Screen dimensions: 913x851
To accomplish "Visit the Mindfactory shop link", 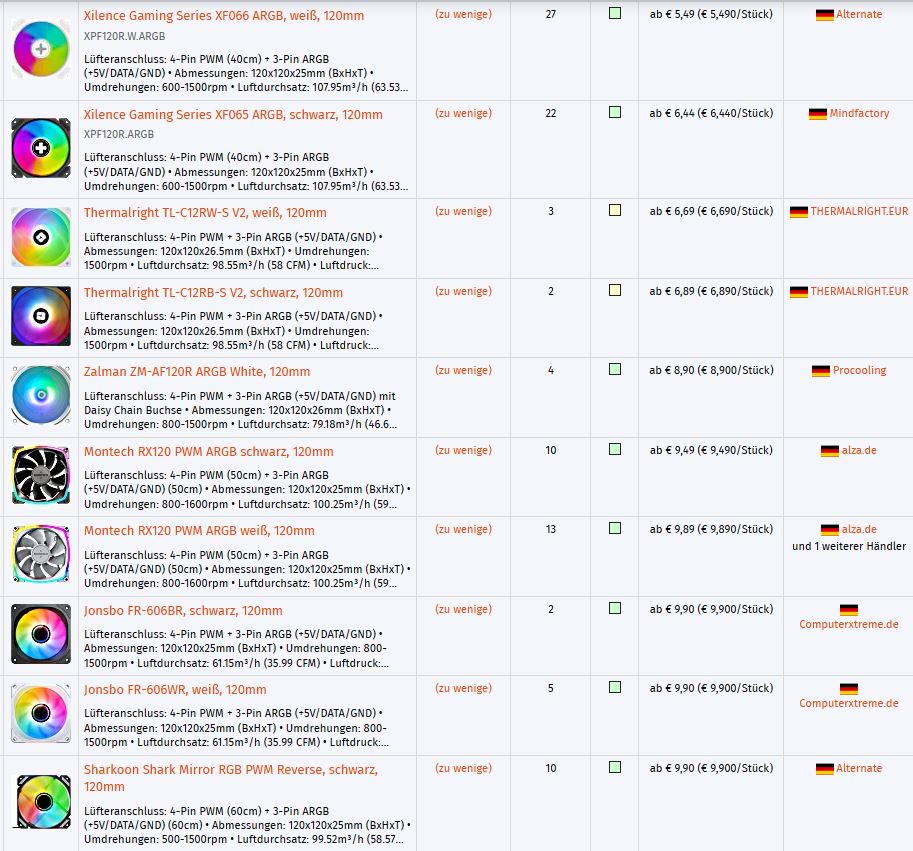I will (859, 114).
